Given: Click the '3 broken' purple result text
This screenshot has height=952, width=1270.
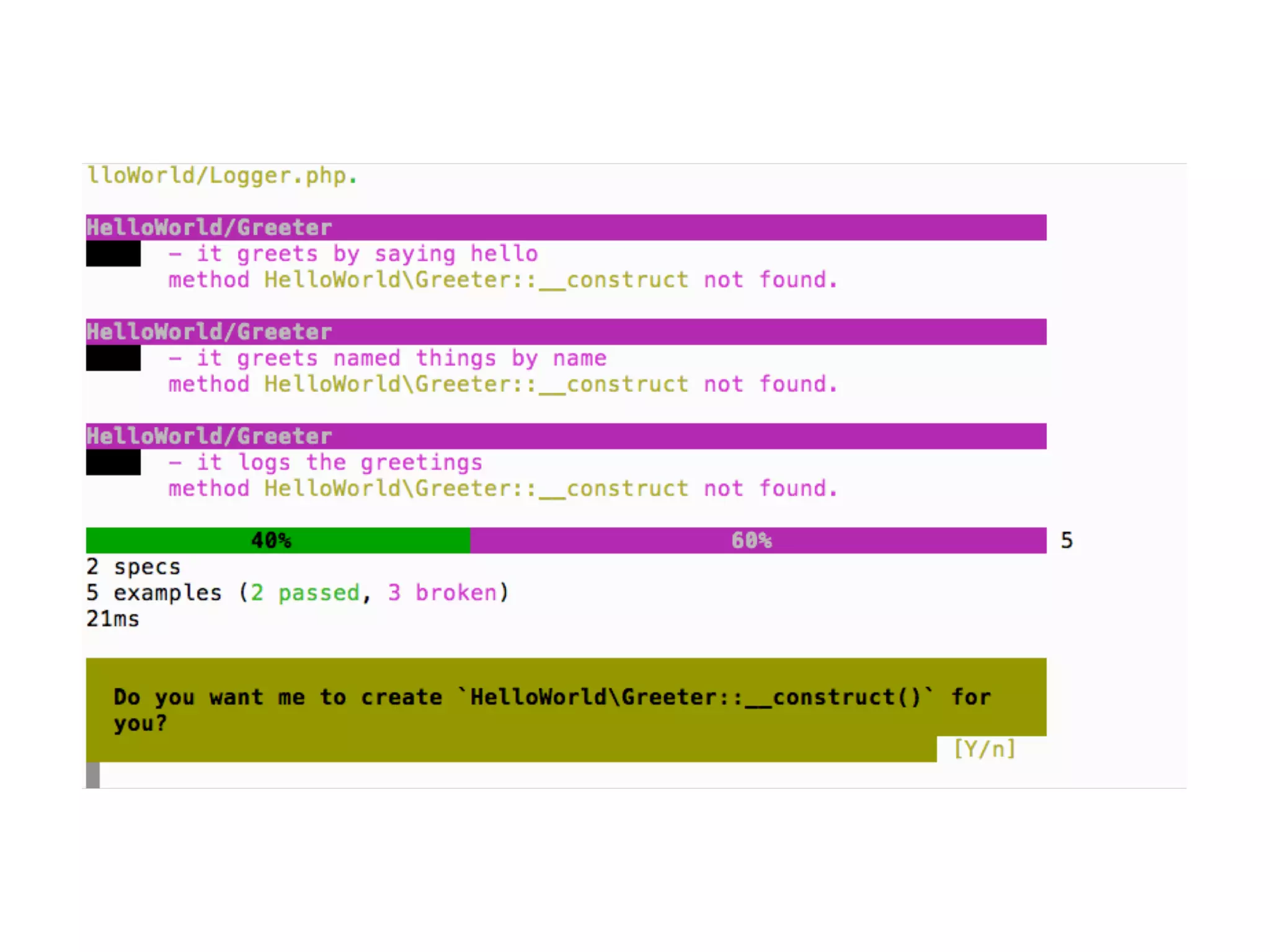Looking at the screenshot, I should pyautogui.click(x=443, y=593).
